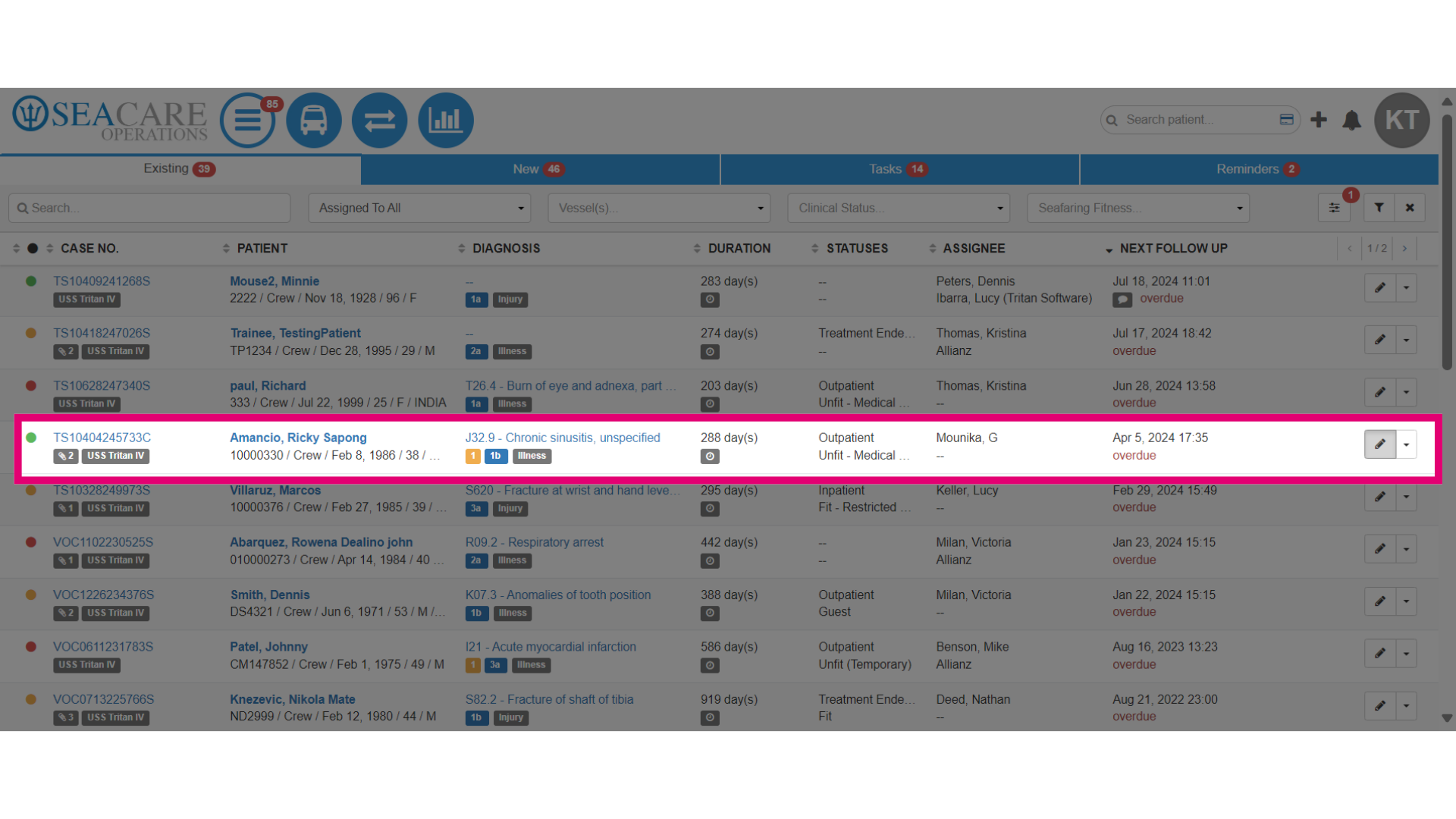The width and height of the screenshot is (1456, 819).
Task: Edit case TS10404245733C with pencil icon
Action: tap(1380, 444)
